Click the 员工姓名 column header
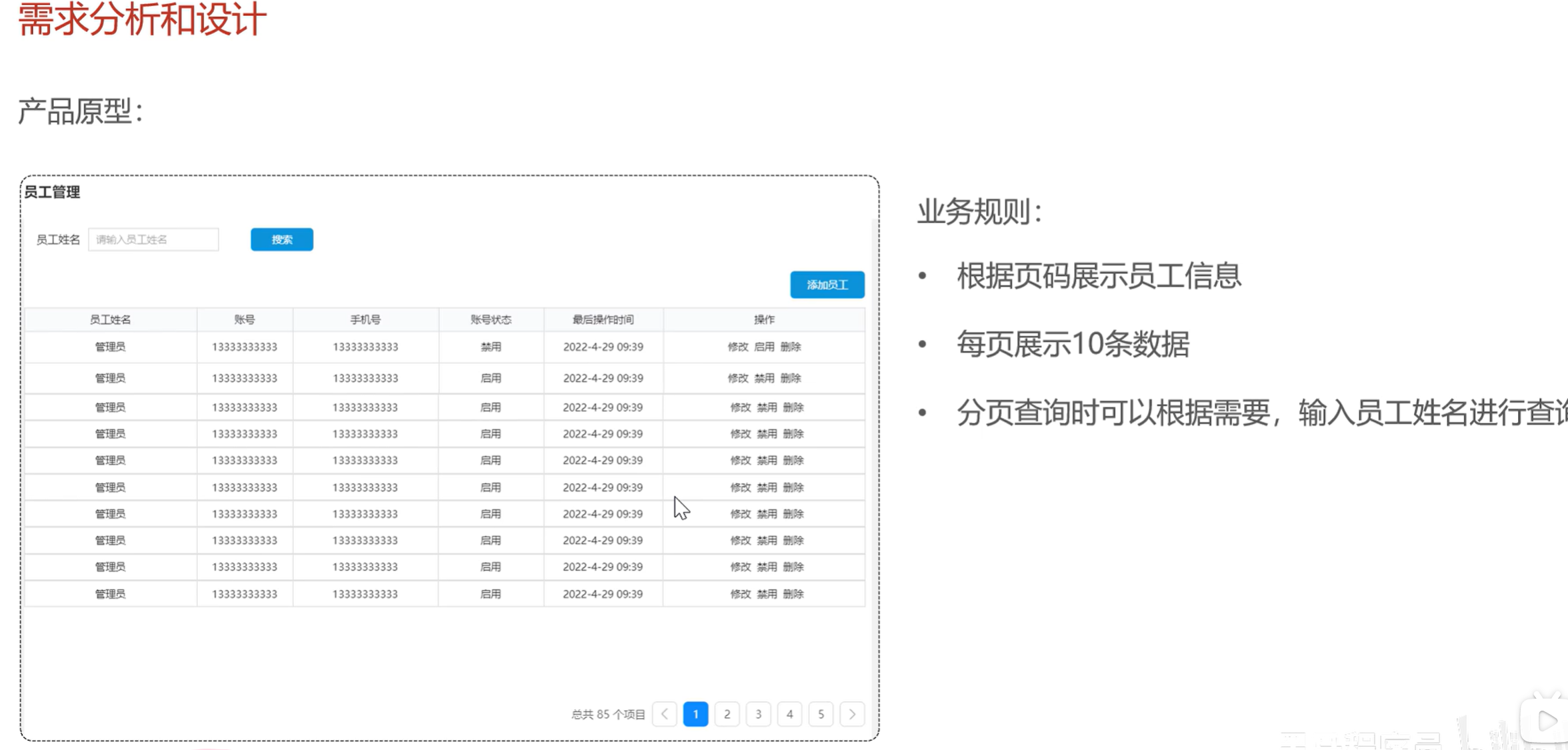Viewport: 1568px width, 750px height. [x=111, y=319]
